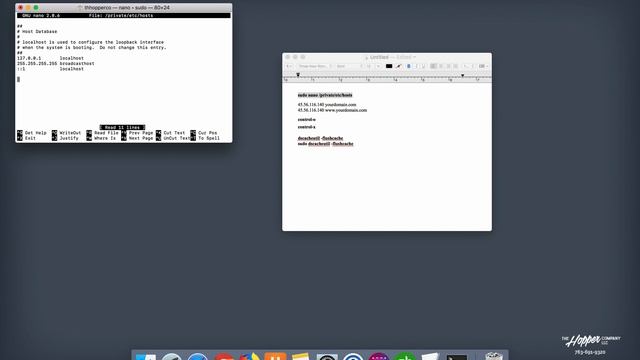Click the left indent marker on ruler

click(298, 75)
